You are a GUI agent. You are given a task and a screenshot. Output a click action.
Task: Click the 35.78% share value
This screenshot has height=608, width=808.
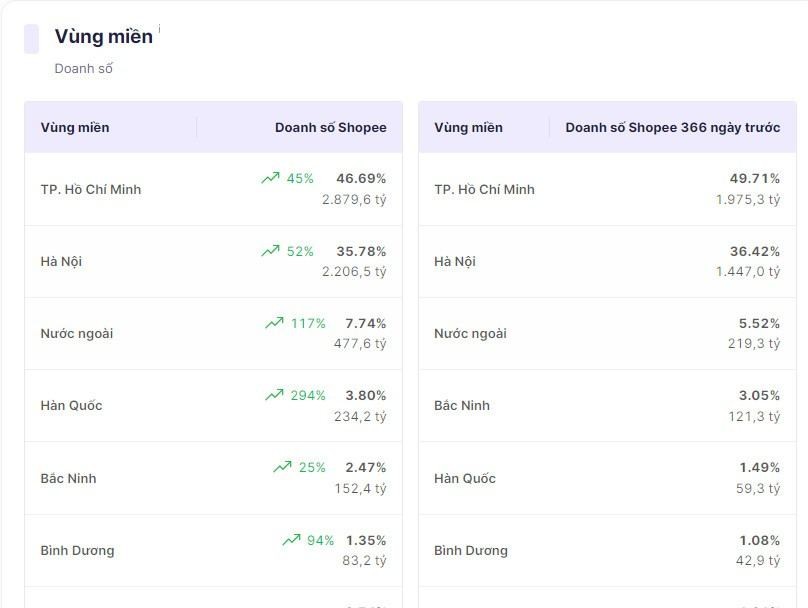(x=361, y=251)
